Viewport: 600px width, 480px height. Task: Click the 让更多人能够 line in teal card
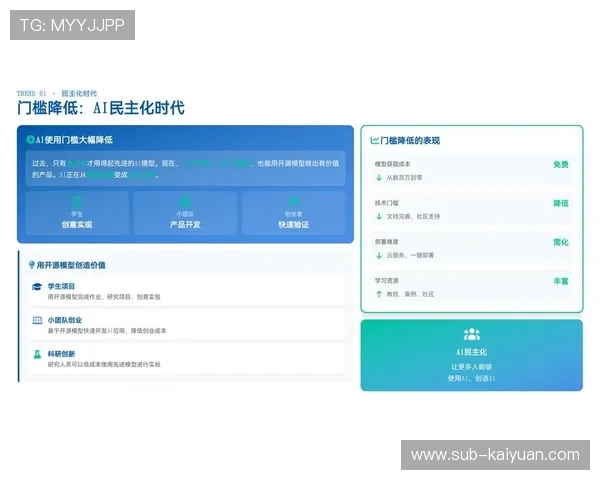[x=471, y=367]
